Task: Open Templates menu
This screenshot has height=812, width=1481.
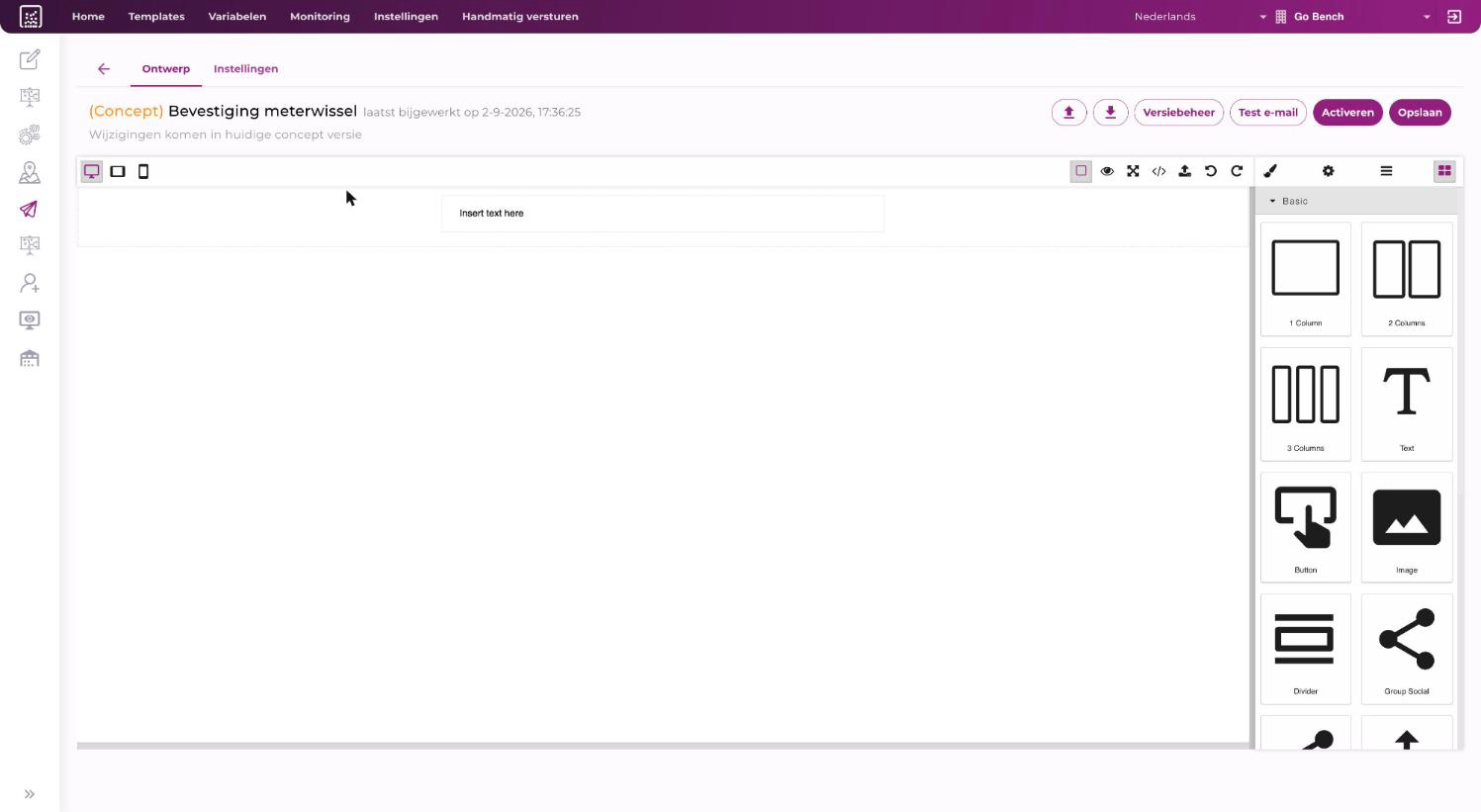Action: [156, 17]
